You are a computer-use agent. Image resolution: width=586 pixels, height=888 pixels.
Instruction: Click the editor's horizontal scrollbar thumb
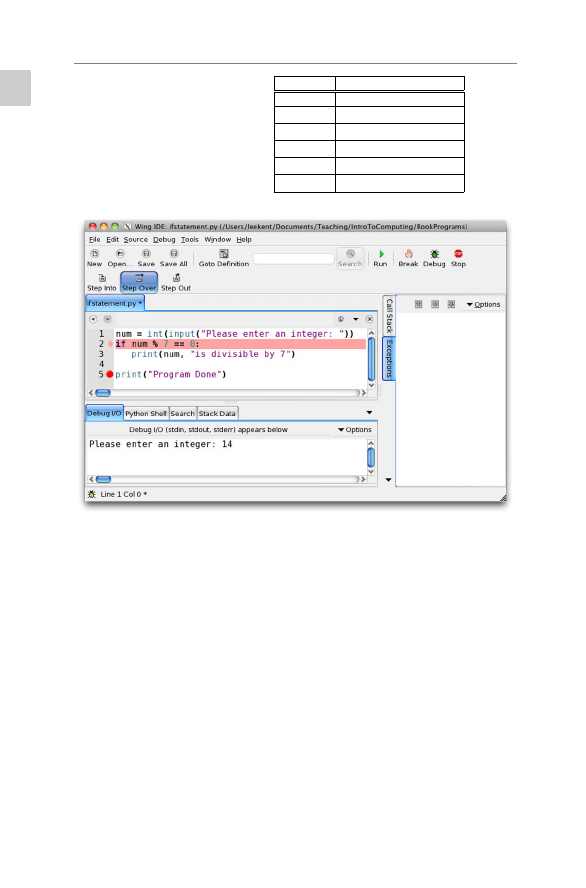pos(103,393)
